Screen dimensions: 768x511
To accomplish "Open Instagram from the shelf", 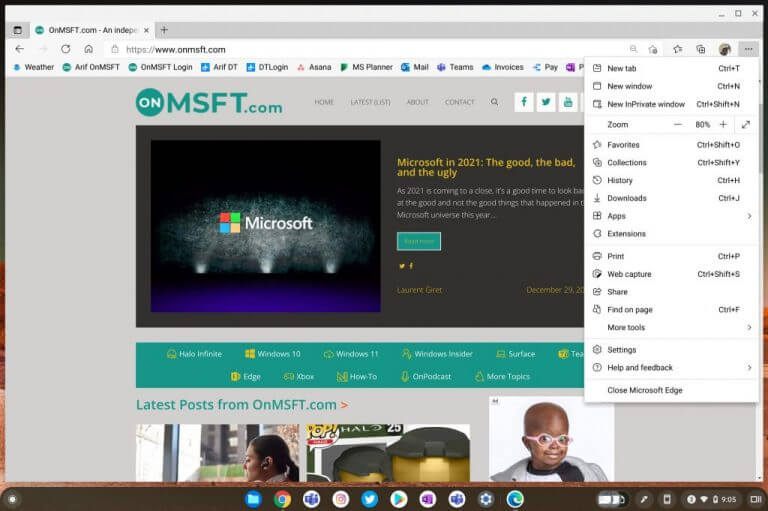I will tap(340, 499).
